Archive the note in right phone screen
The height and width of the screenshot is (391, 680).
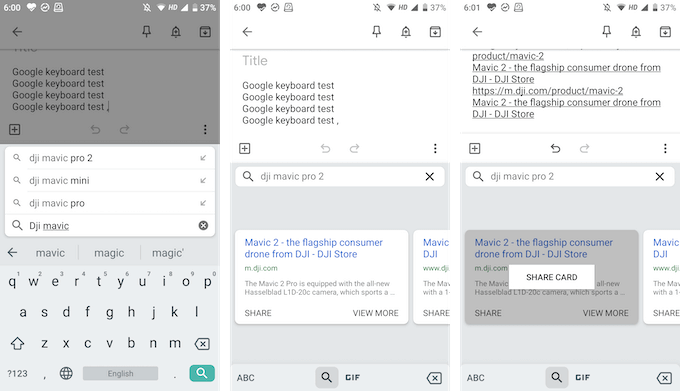tap(665, 32)
